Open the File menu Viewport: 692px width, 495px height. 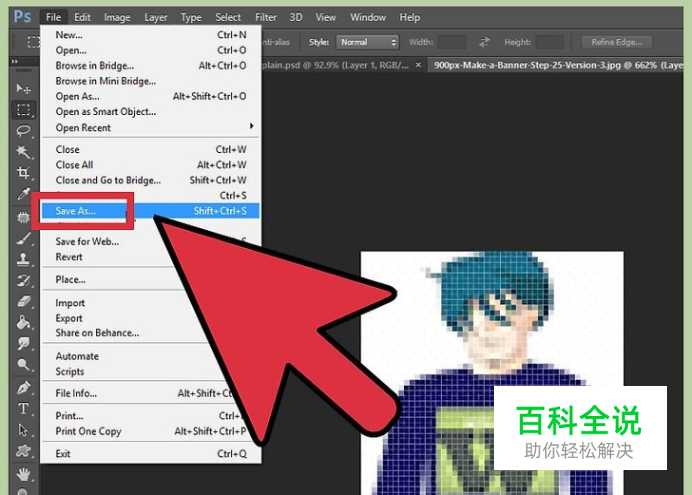pyautogui.click(x=53, y=17)
